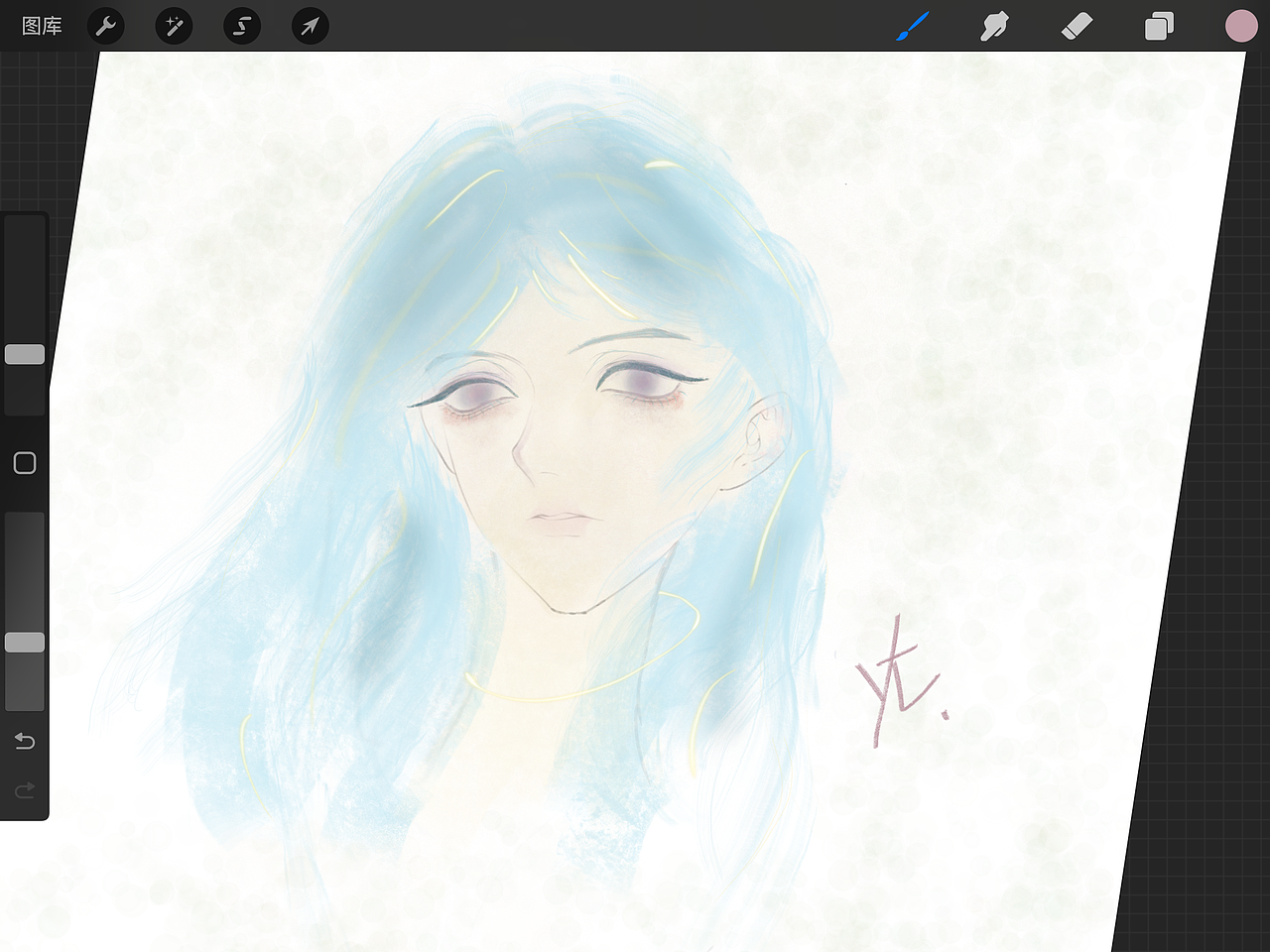Screen dimensions: 1270x952
Task: Select the Smudge tool
Action: click(994, 26)
